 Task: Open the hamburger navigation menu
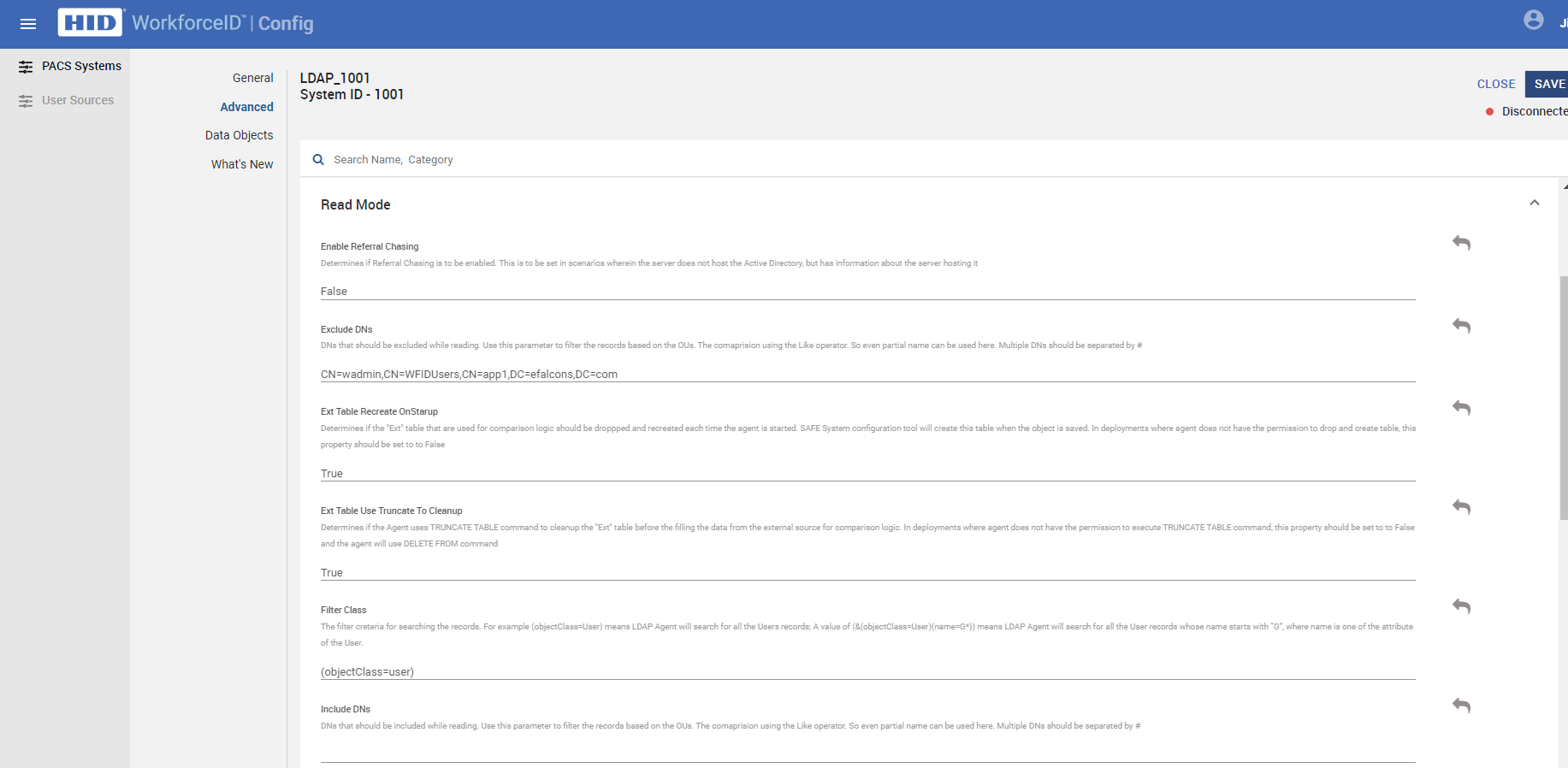click(28, 24)
